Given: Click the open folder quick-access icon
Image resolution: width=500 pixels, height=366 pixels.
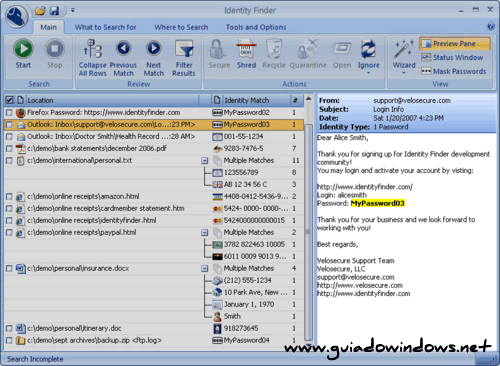Looking at the screenshot, I should pyautogui.click(x=40, y=11).
